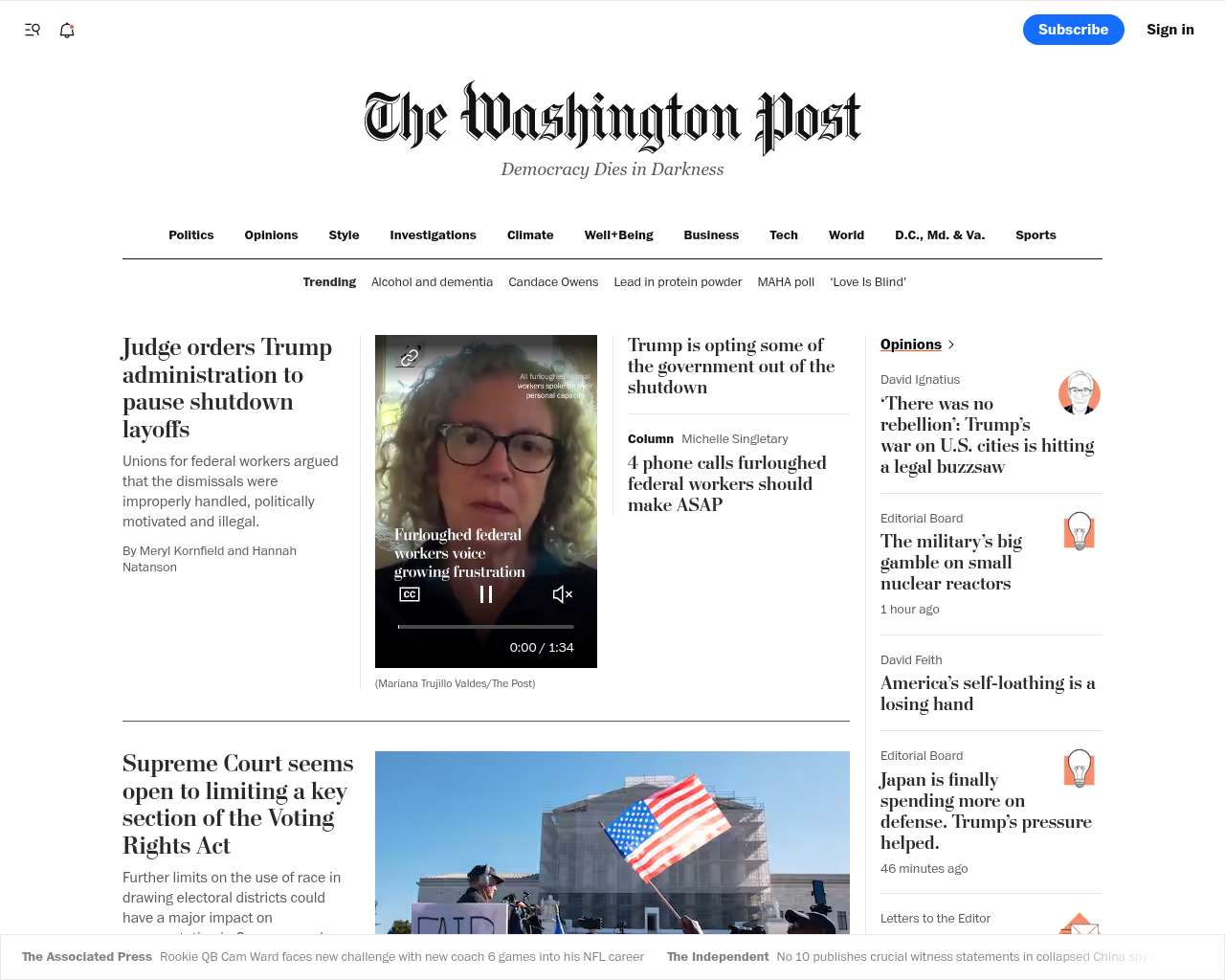This screenshot has width=1225, height=980.
Task: Open the sections menu search icon
Action: (x=33, y=30)
